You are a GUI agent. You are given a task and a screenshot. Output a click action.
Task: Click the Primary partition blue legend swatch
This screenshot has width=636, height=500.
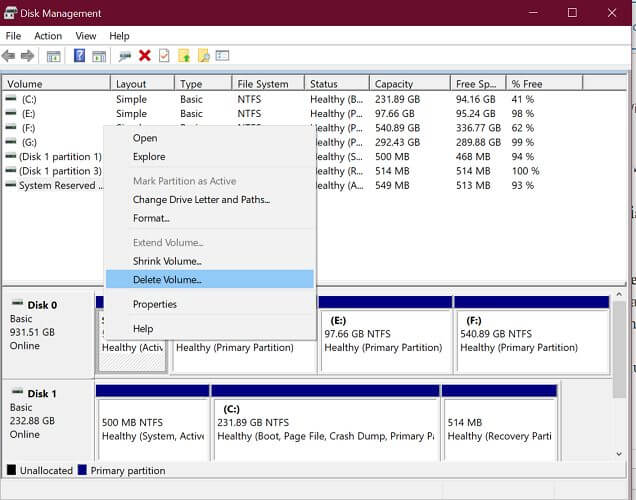[82, 470]
